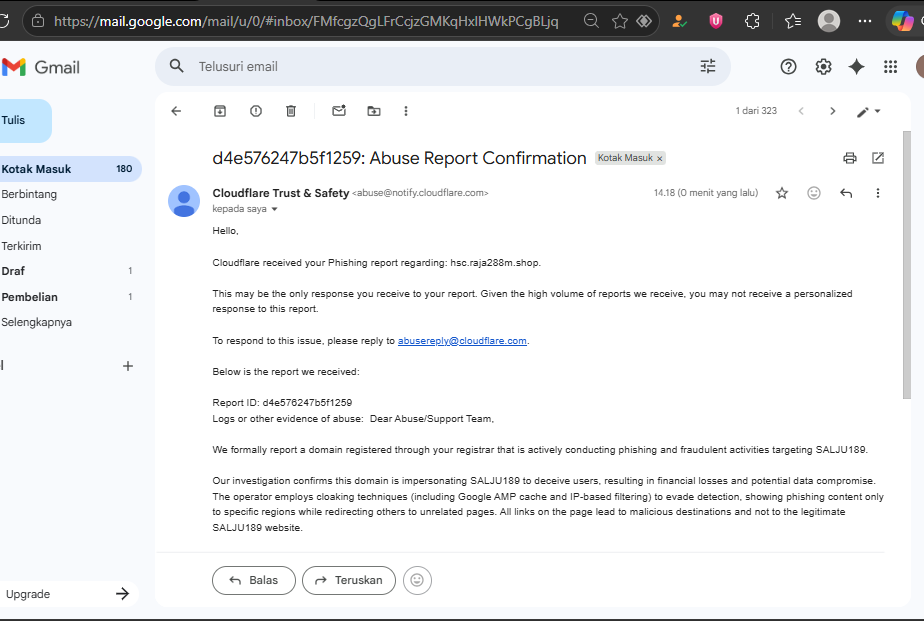The height and width of the screenshot is (621, 924).
Task: Click the red shield extension icon
Action: pos(715,21)
